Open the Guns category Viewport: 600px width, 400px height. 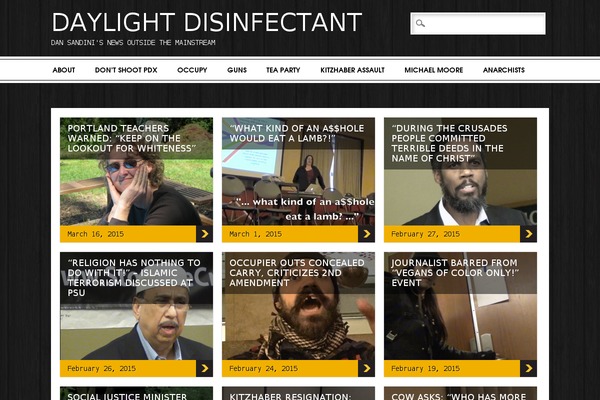point(237,70)
